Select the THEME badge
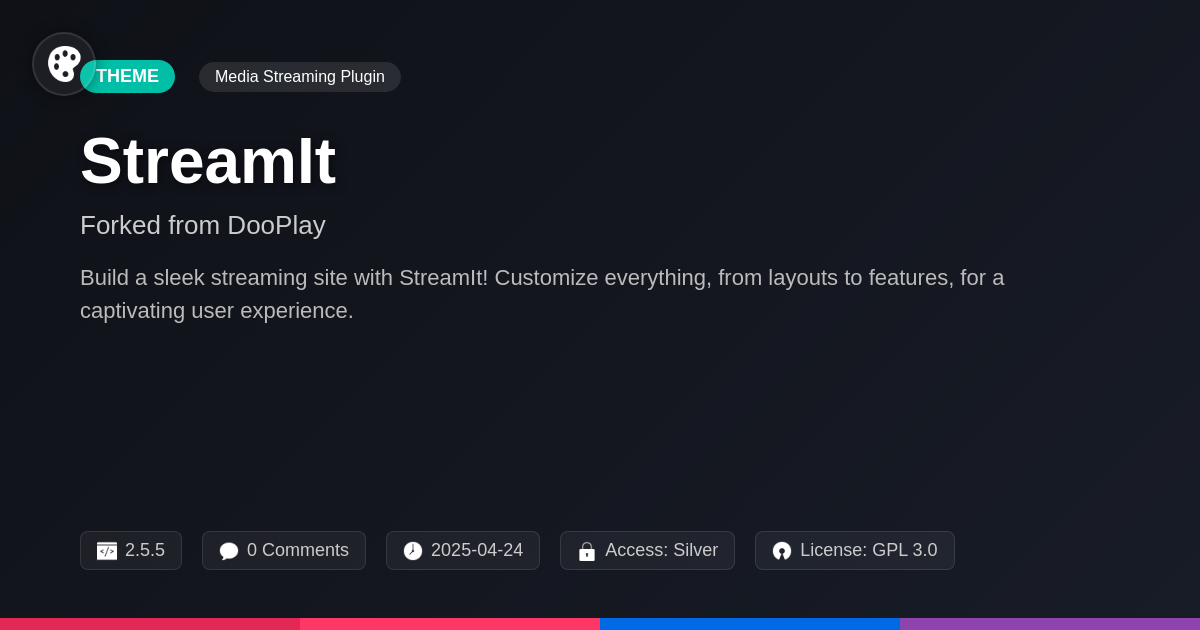 click(x=127, y=76)
